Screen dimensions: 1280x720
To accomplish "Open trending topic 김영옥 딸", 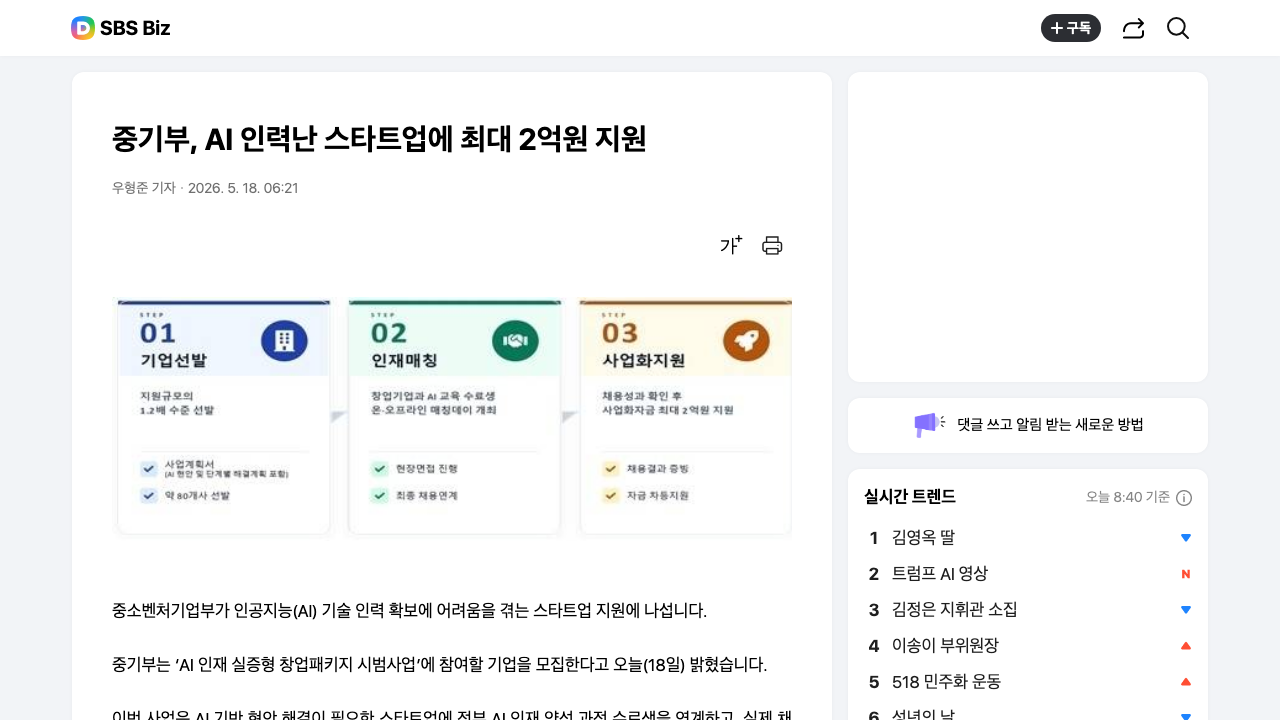I will pos(923,538).
